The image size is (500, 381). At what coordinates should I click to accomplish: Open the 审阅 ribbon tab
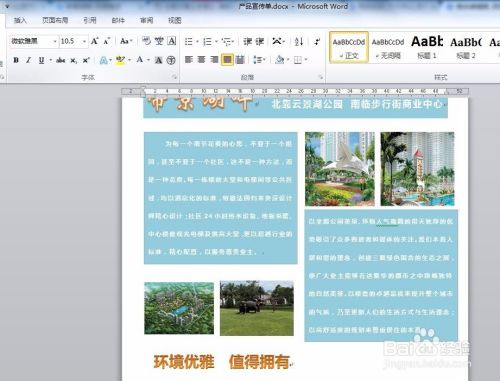pyautogui.click(x=146, y=20)
